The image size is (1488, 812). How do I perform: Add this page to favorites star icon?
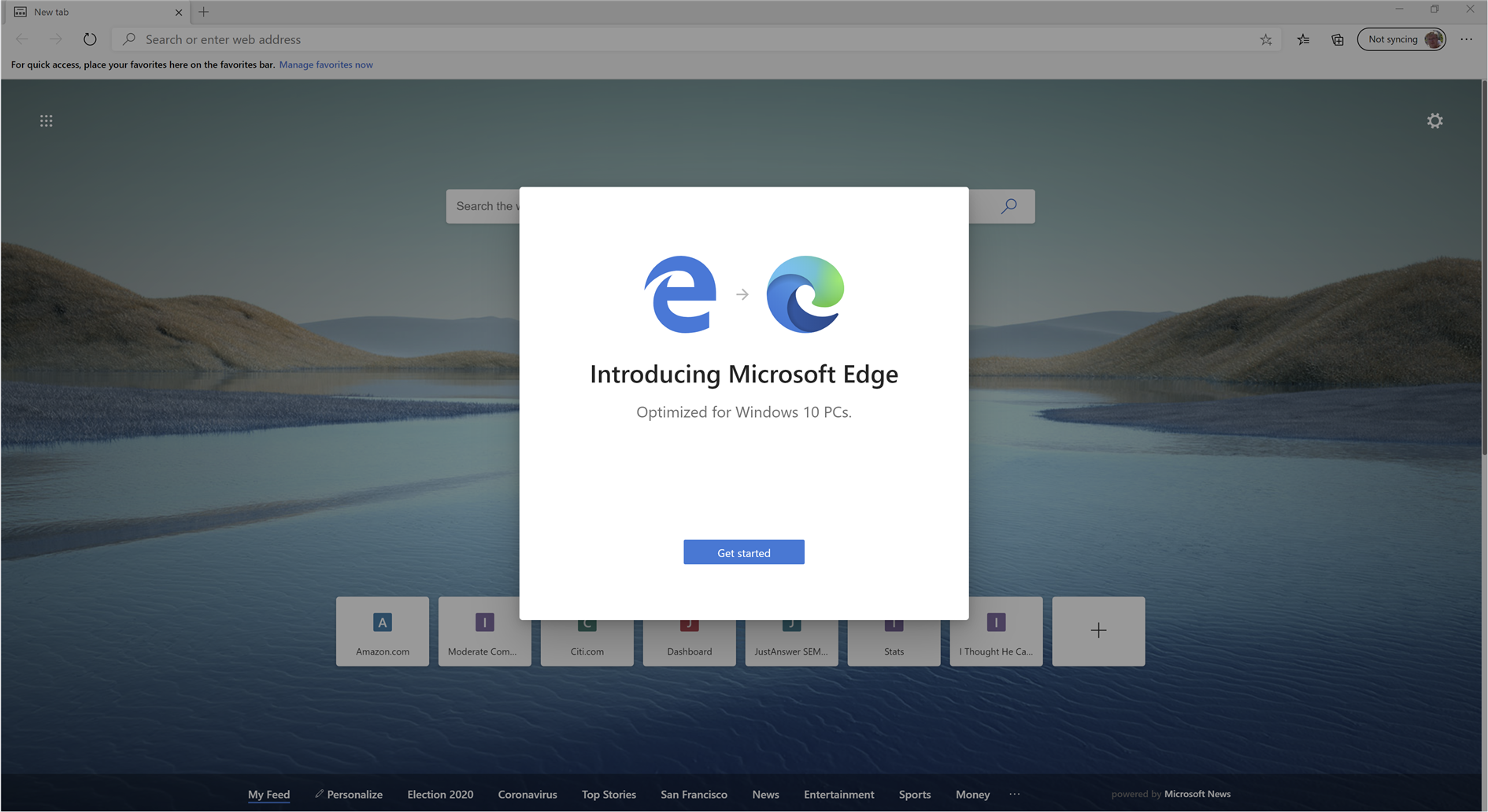pyautogui.click(x=1265, y=39)
